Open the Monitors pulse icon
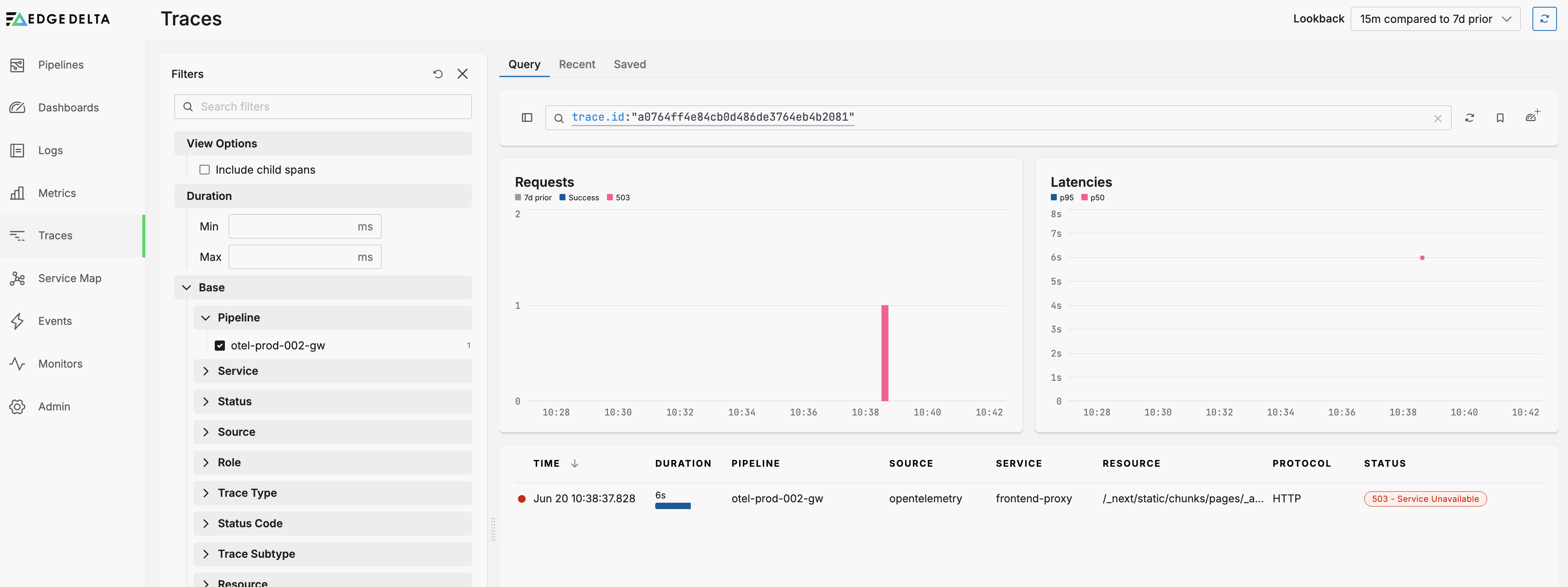 [x=17, y=363]
